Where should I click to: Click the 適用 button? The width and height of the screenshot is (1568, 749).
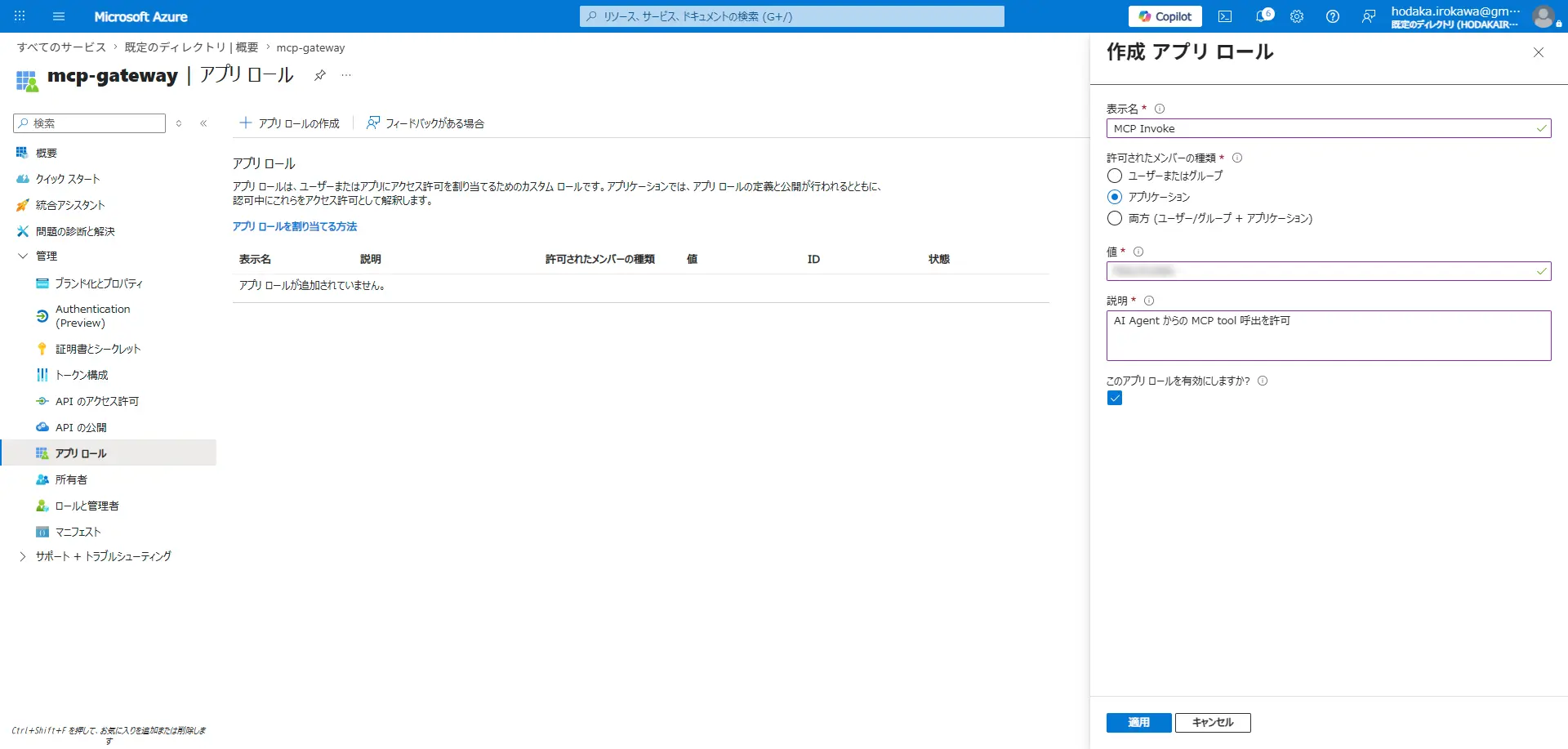tap(1138, 722)
